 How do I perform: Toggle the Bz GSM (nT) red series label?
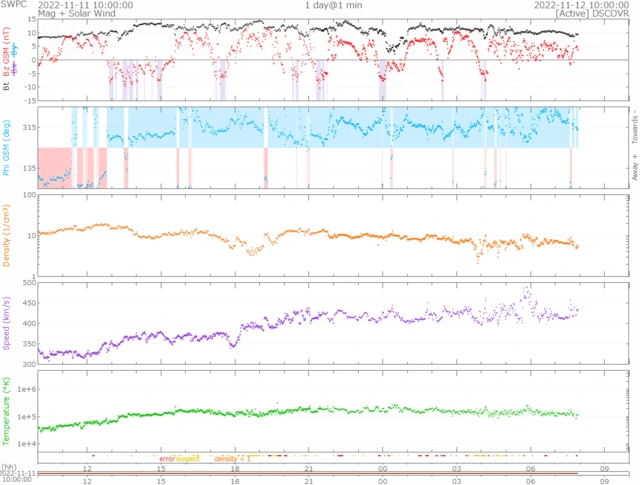[7, 50]
